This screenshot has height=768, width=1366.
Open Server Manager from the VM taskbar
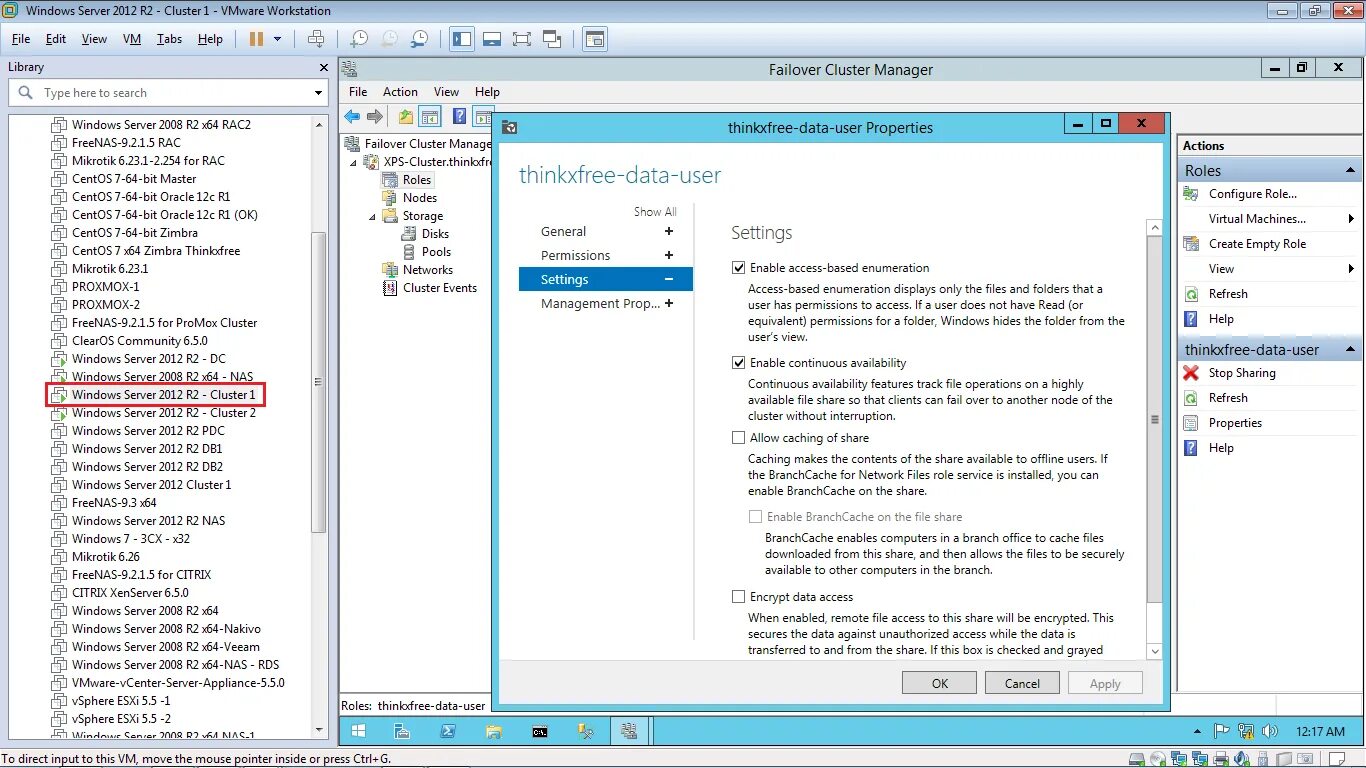402,732
